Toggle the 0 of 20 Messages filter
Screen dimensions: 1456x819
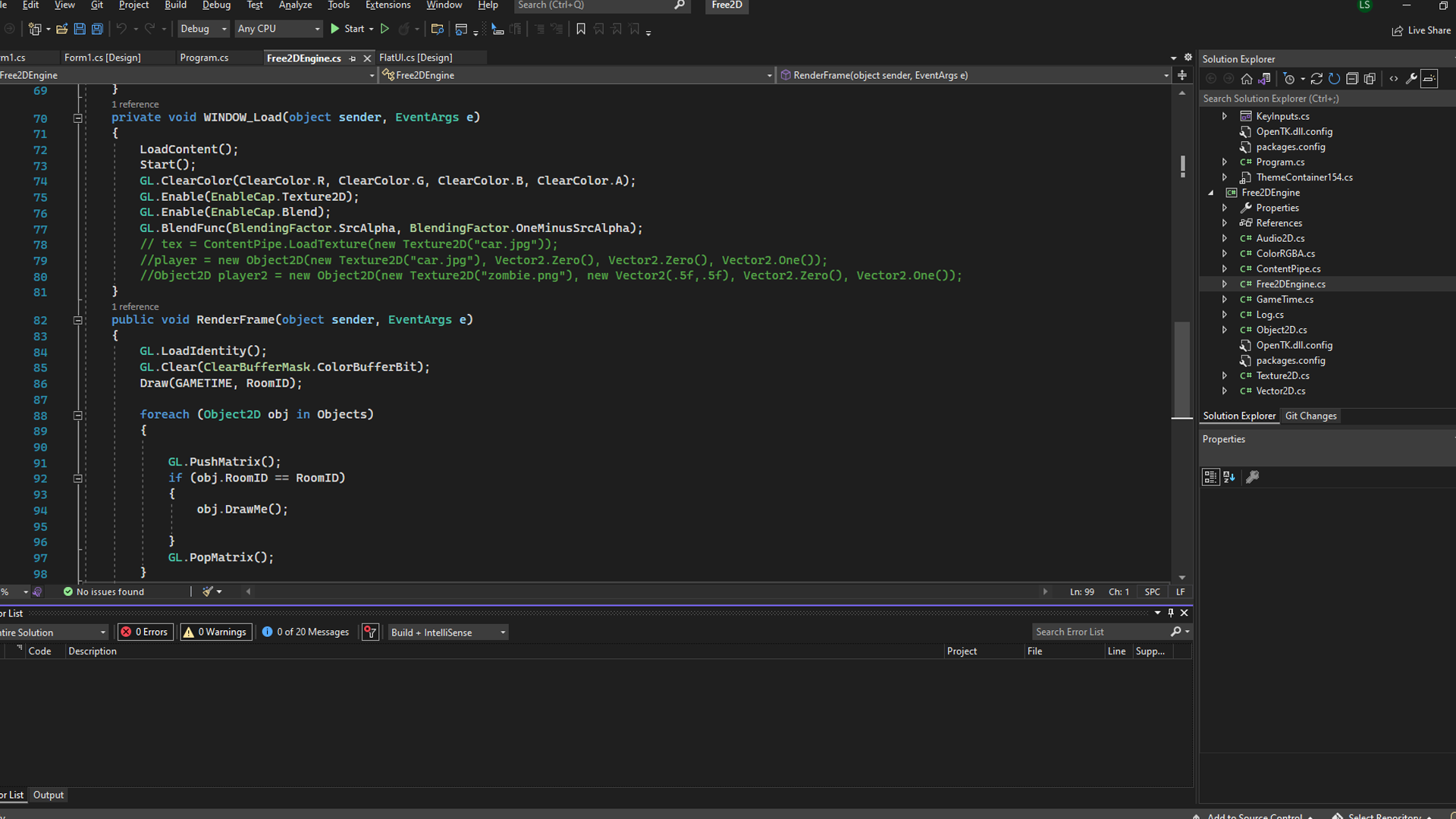306,632
